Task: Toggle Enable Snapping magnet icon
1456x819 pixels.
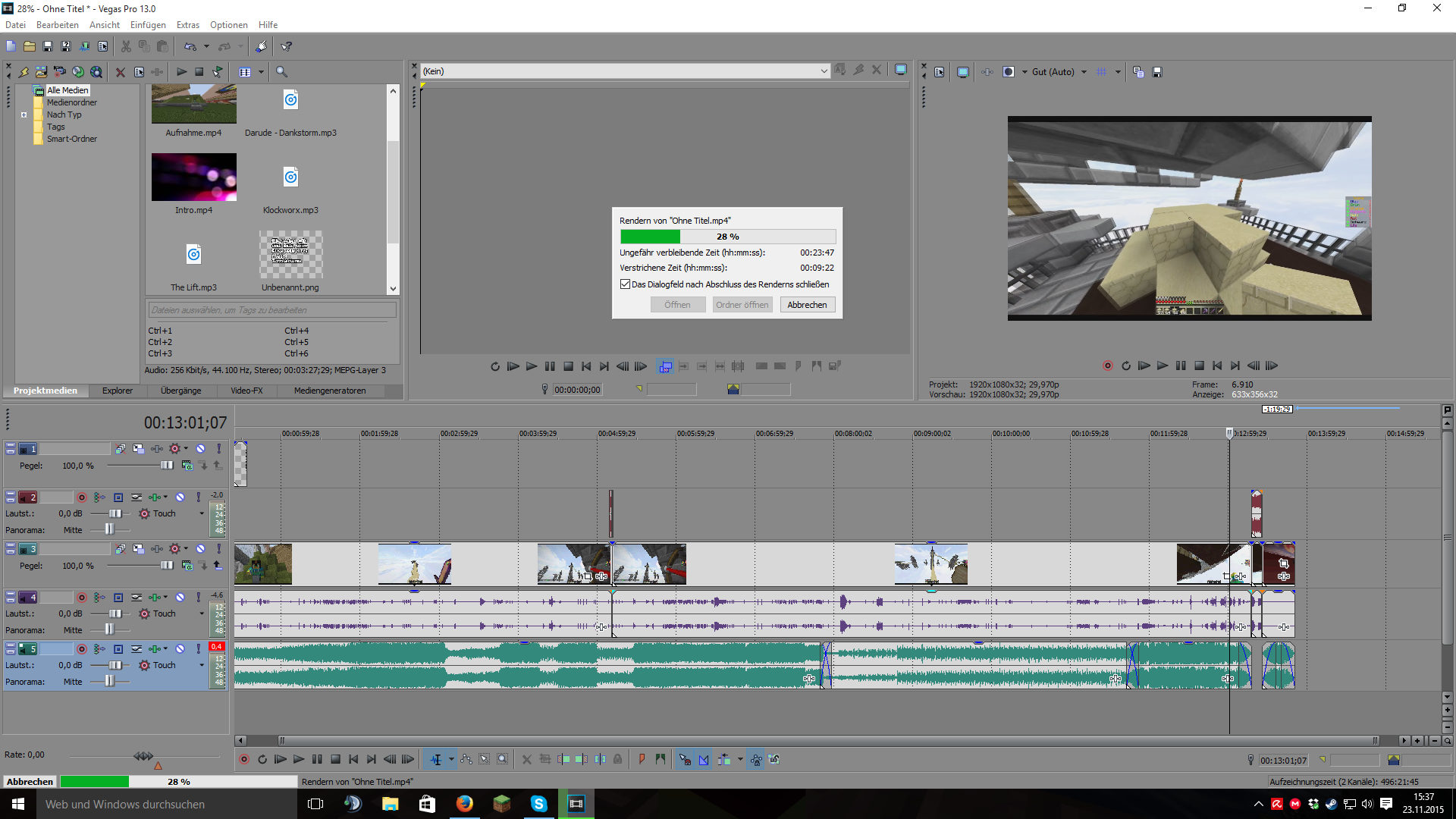Action: pyautogui.click(x=686, y=760)
